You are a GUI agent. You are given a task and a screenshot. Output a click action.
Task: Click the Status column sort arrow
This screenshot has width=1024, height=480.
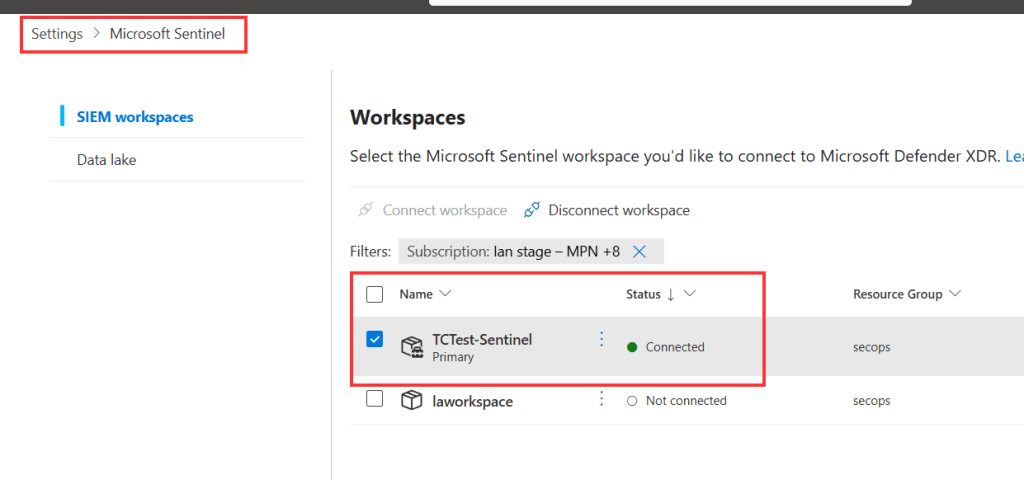tap(670, 294)
